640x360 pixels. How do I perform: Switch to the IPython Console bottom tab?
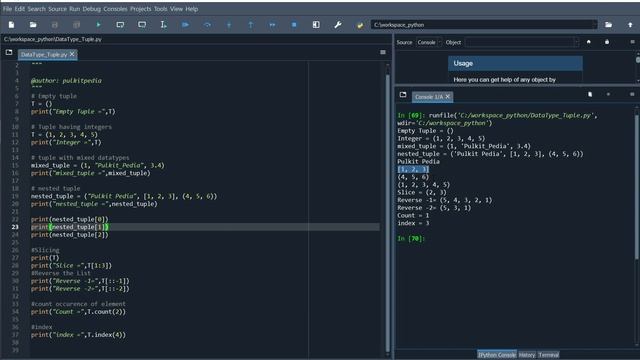(497, 355)
